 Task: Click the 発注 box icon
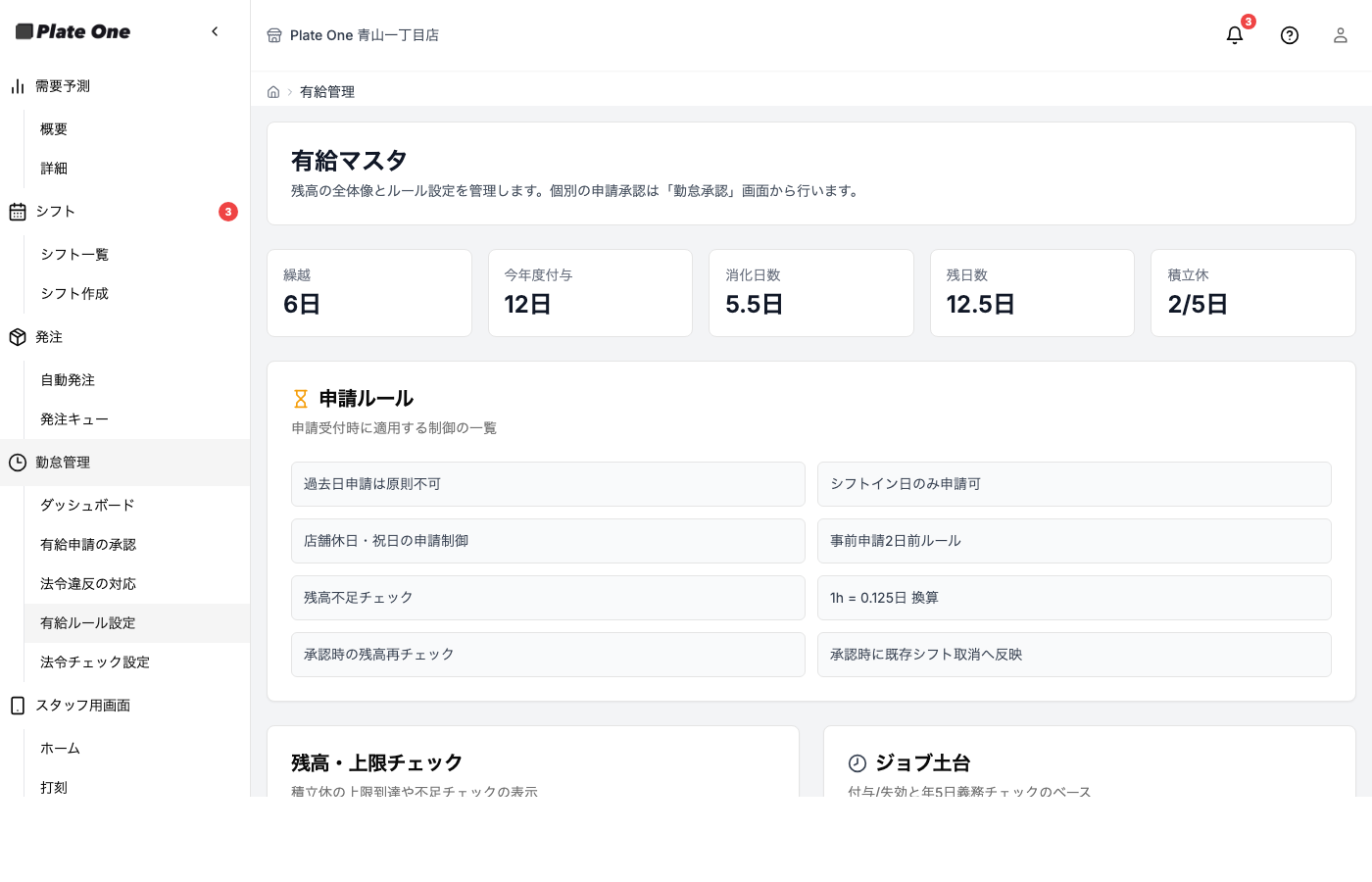[x=18, y=337]
